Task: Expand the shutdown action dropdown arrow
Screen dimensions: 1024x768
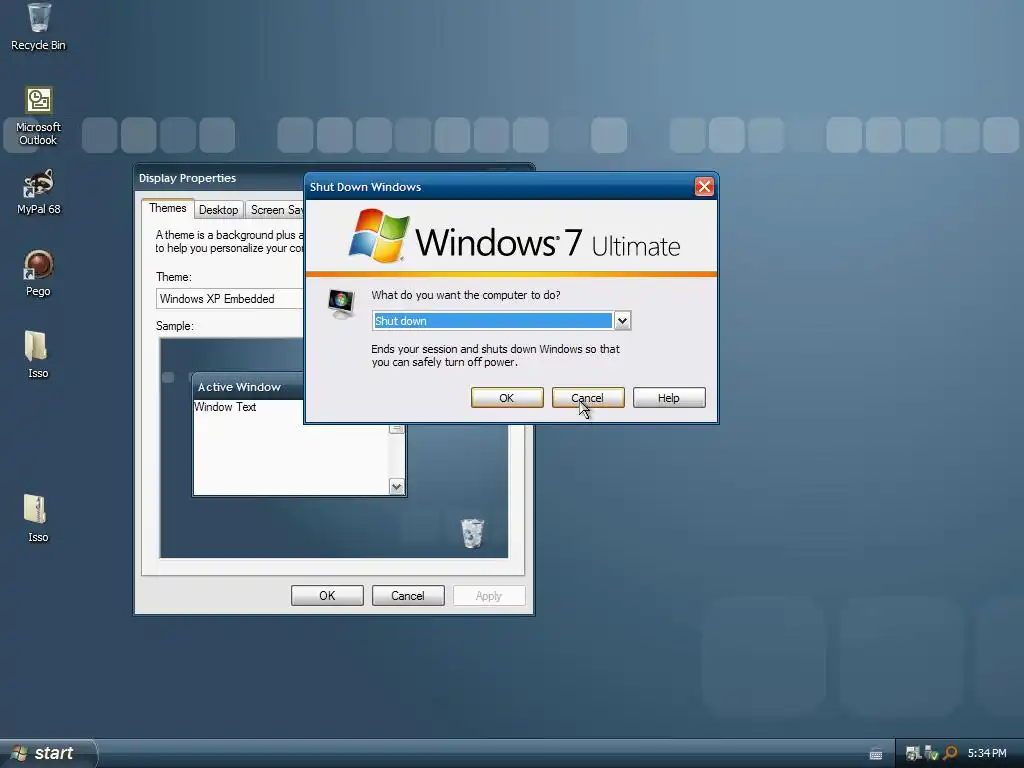Action: click(x=622, y=321)
